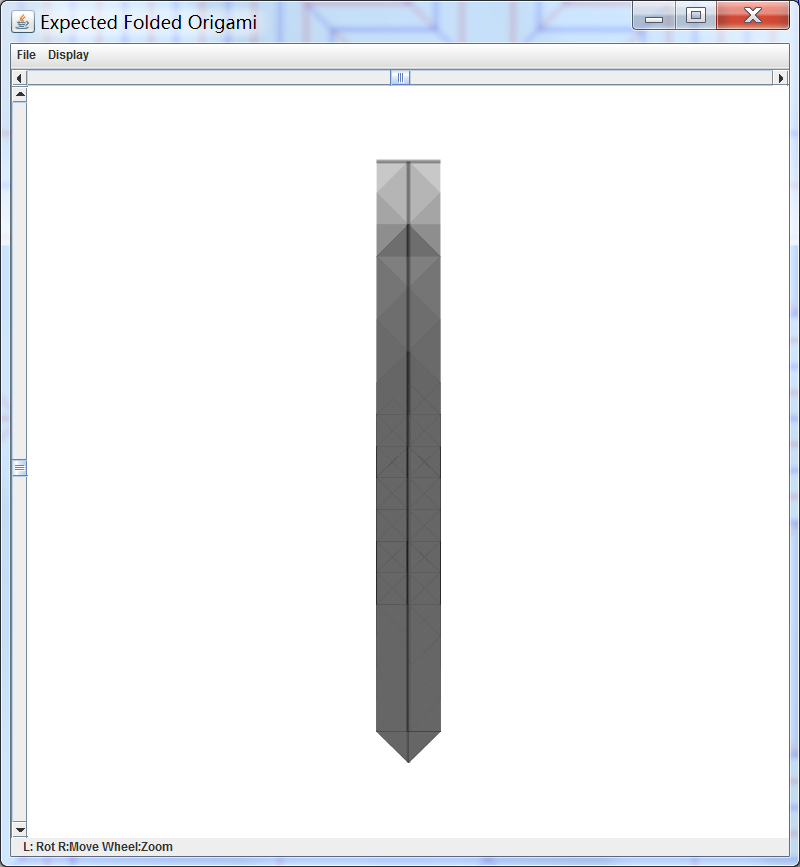Click the folded origami model preview
The height and width of the screenshot is (867, 800).
(409, 461)
